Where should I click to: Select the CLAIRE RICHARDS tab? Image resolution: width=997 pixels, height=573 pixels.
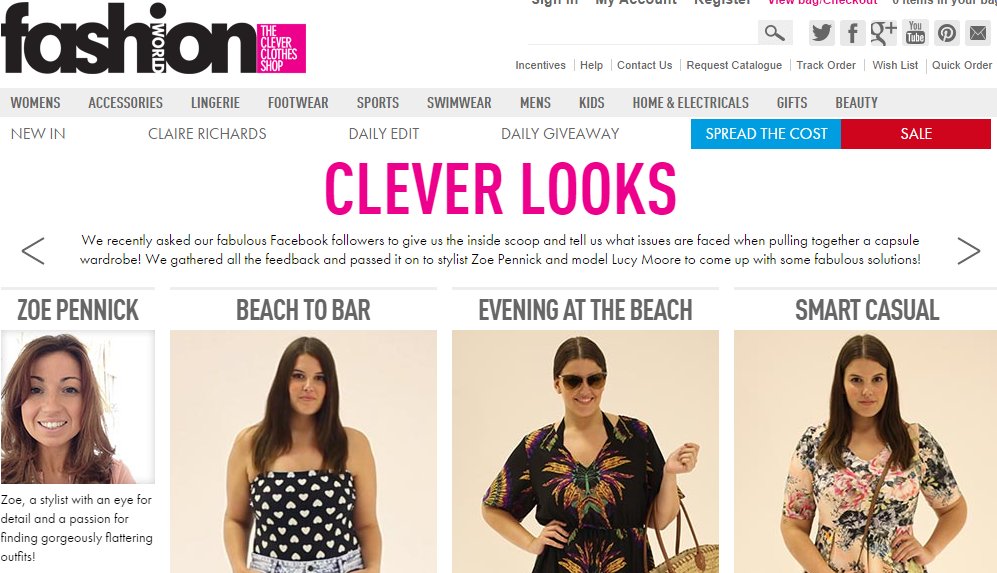pyautogui.click(x=207, y=134)
